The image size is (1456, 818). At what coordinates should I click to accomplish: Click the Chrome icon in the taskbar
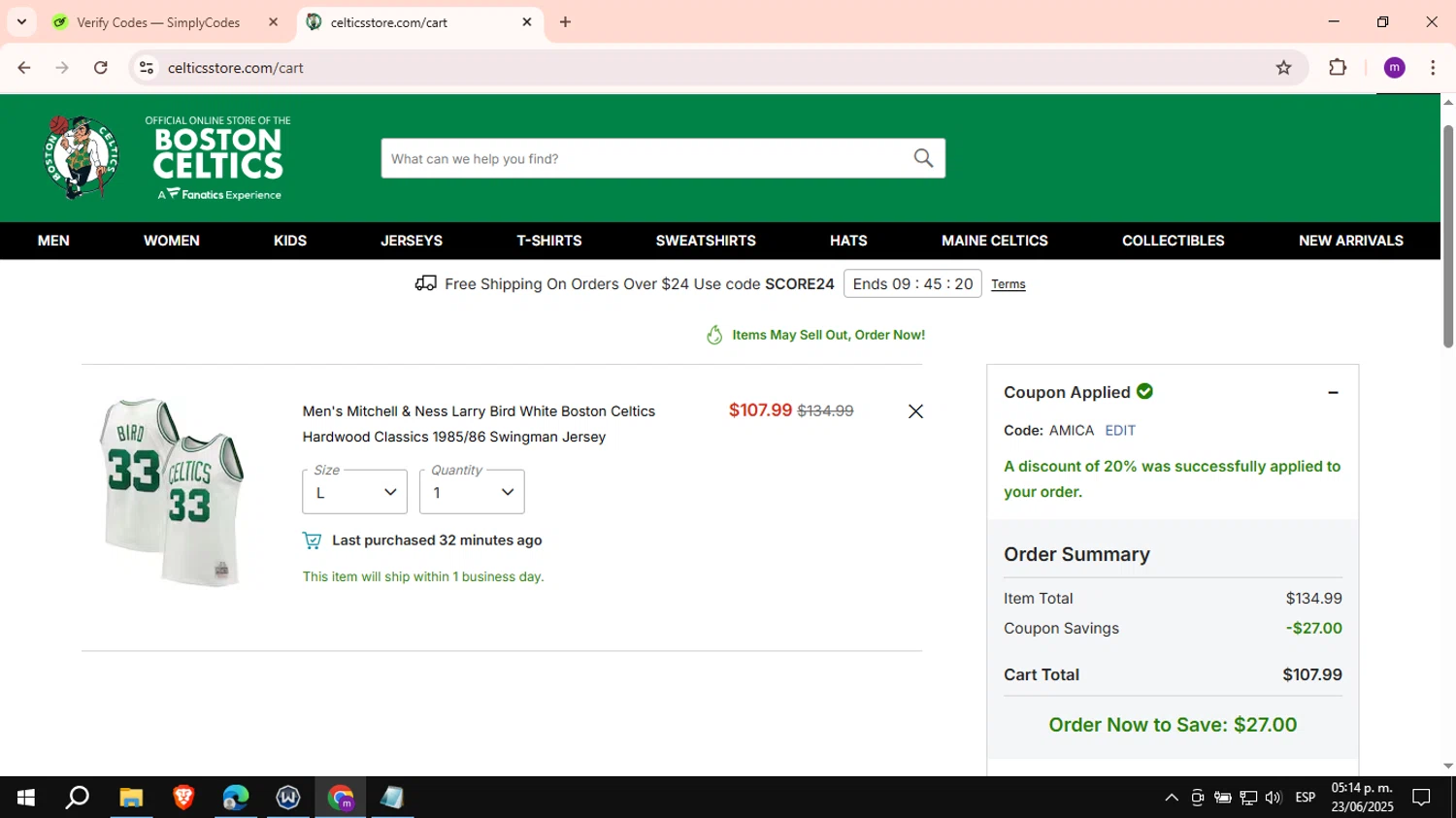click(341, 798)
